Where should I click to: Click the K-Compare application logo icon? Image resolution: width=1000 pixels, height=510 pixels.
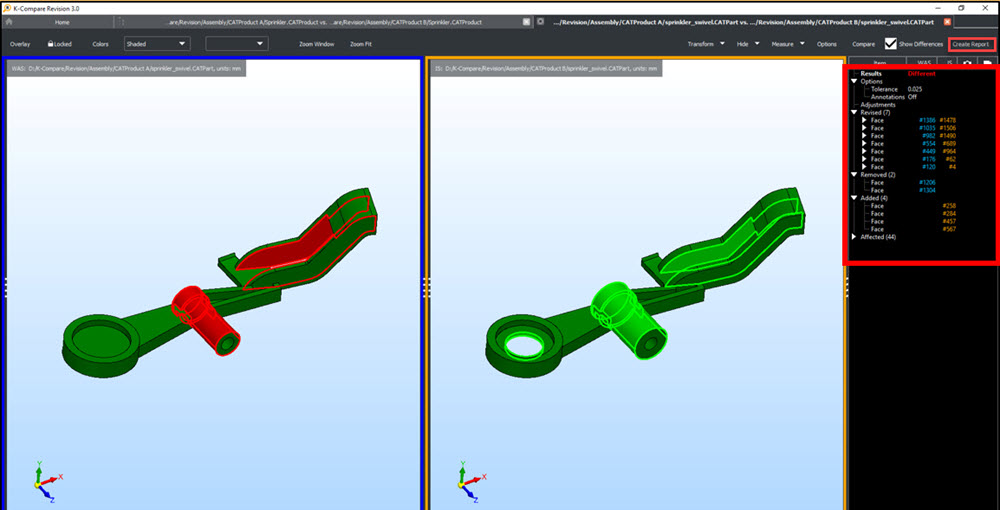click(7, 6)
